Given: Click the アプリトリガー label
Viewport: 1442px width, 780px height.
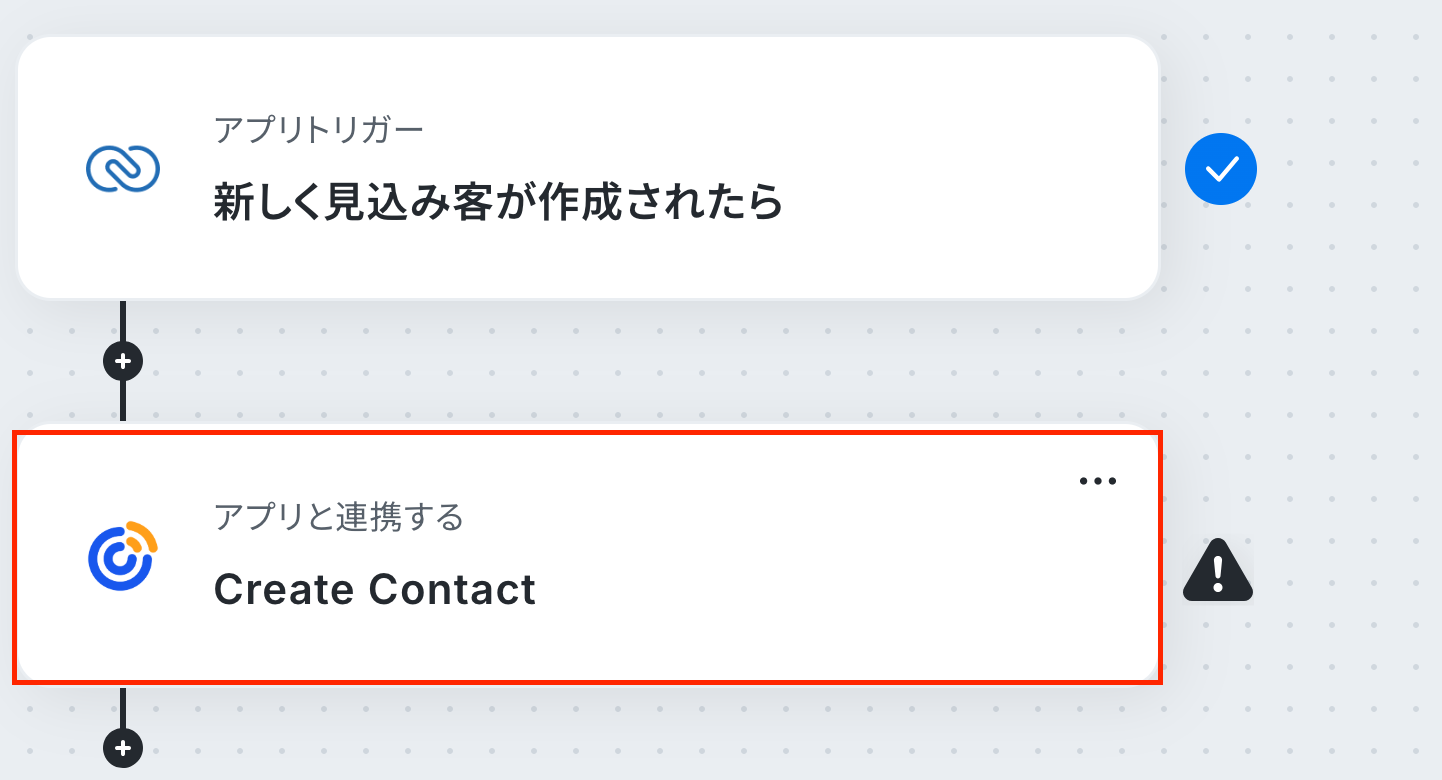Looking at the screenshot, I should 319,129.
